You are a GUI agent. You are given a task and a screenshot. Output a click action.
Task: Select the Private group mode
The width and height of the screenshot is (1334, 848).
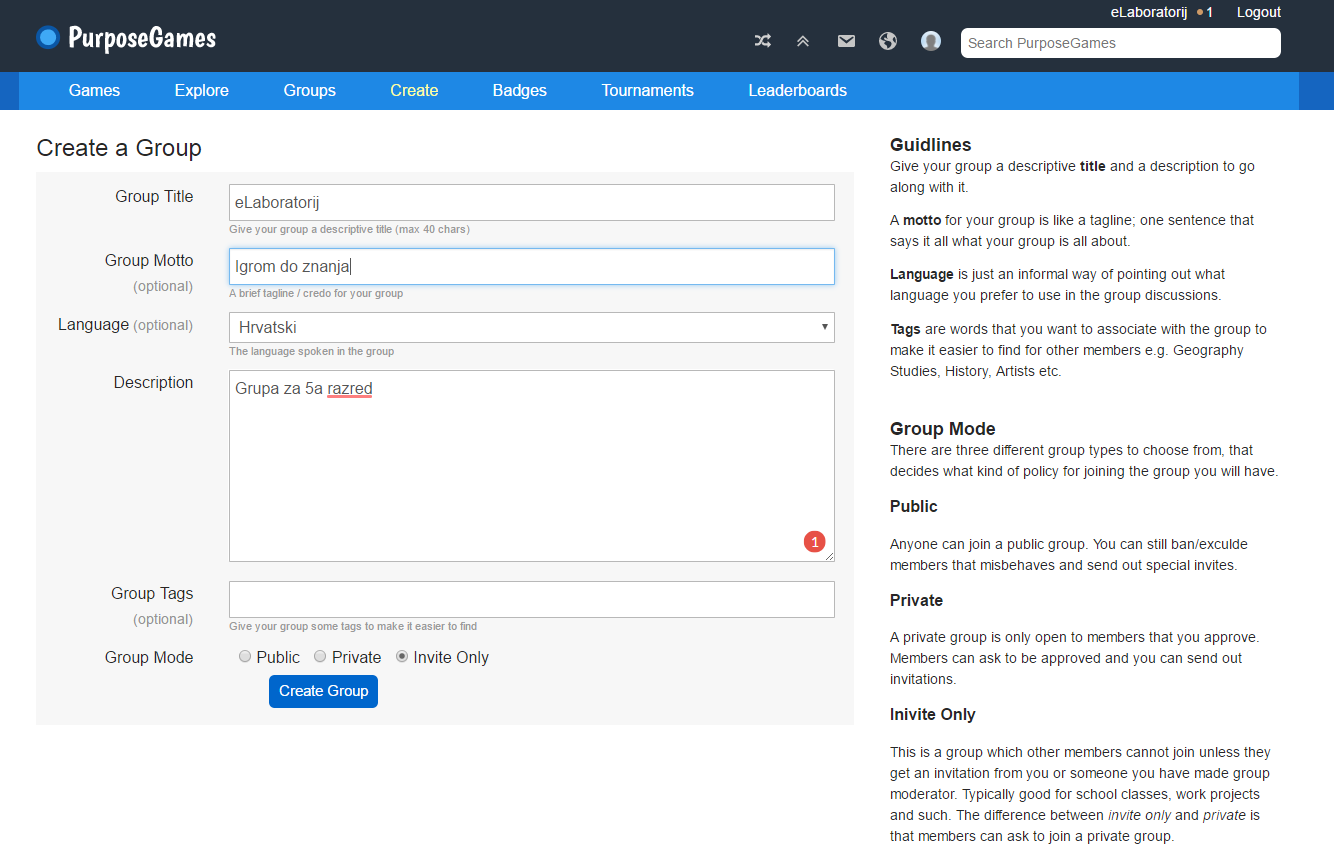[320, 657]
